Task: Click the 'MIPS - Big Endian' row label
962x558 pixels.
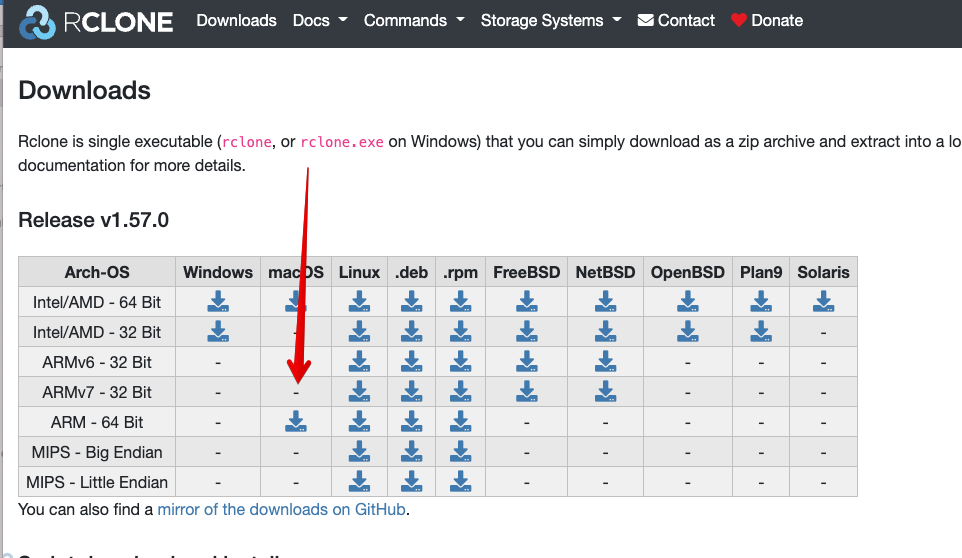Action: coord(97,453)
